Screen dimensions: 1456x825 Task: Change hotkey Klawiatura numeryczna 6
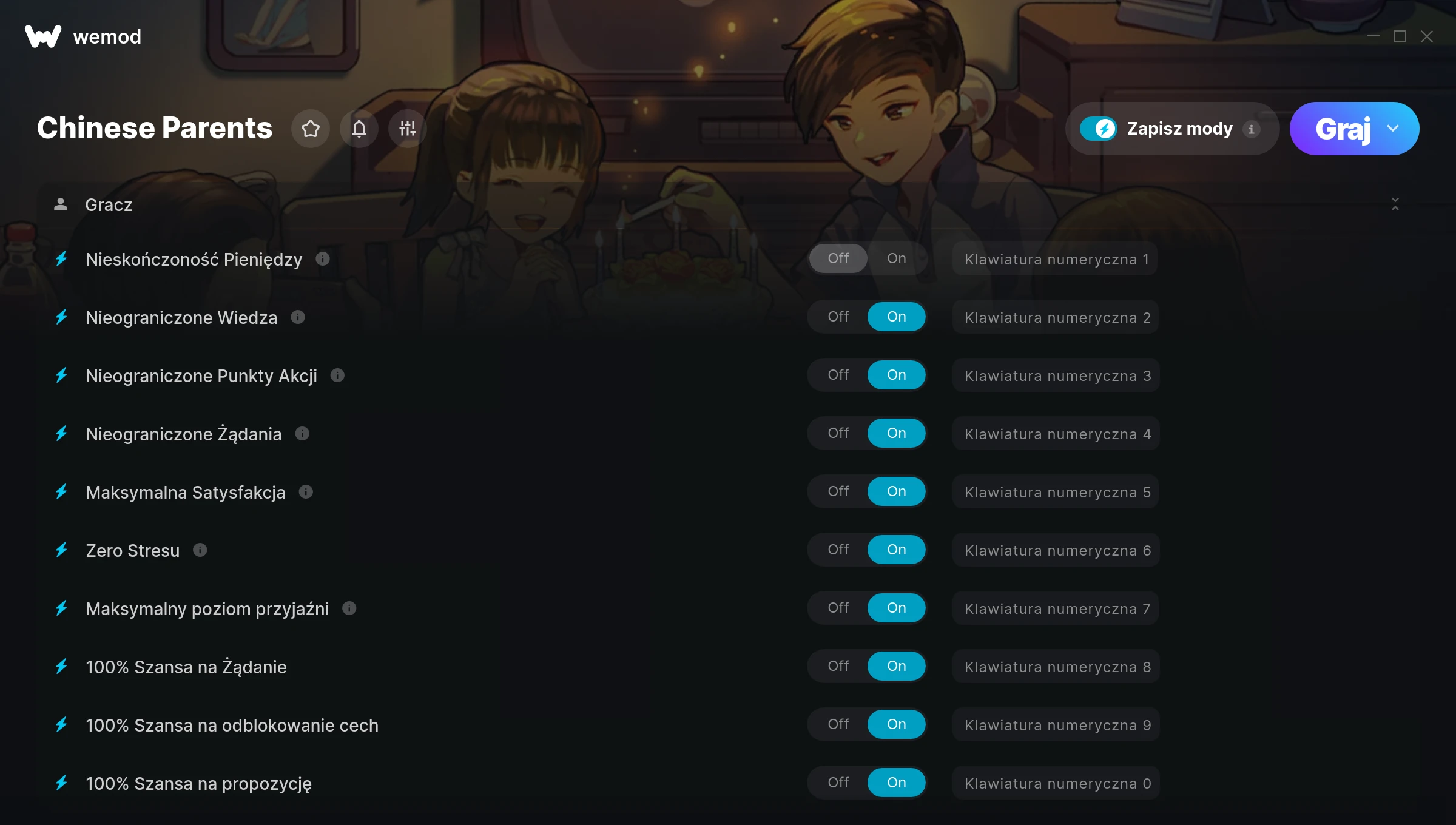(1056, 550)
